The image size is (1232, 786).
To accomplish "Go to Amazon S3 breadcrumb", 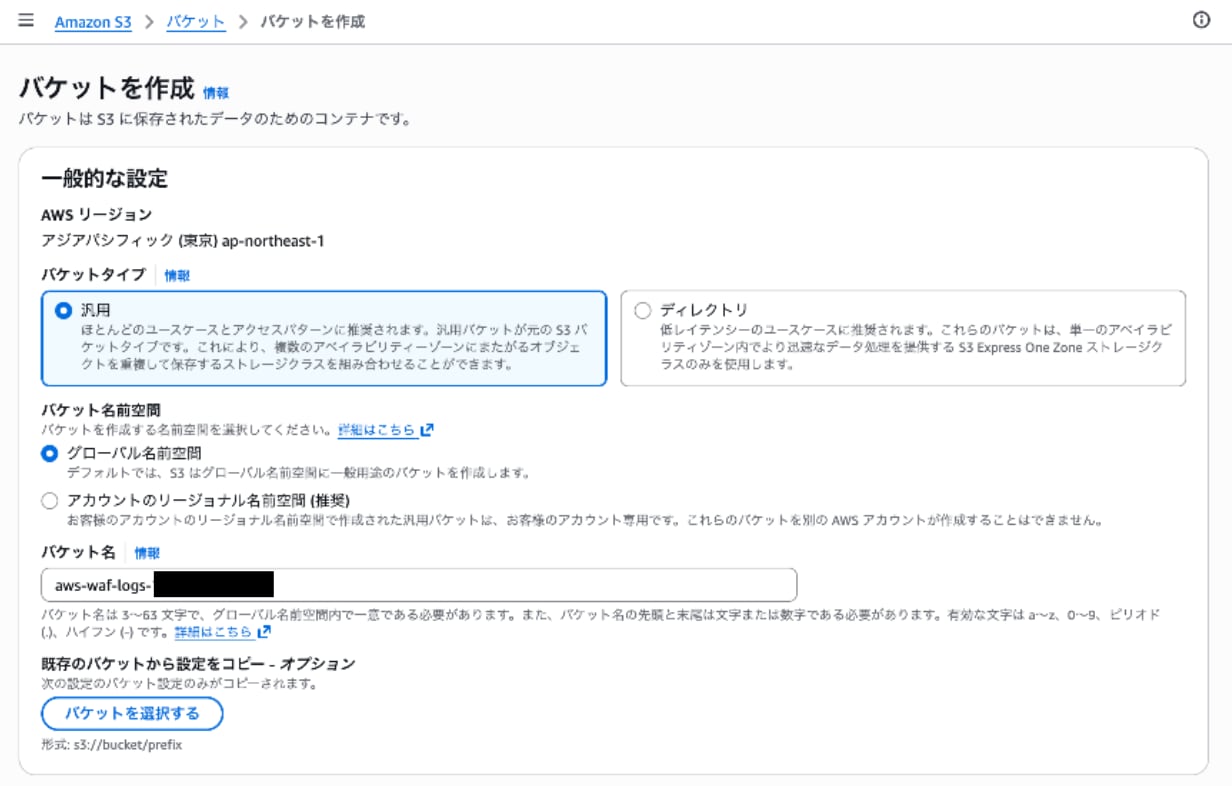I will [93, 22].
